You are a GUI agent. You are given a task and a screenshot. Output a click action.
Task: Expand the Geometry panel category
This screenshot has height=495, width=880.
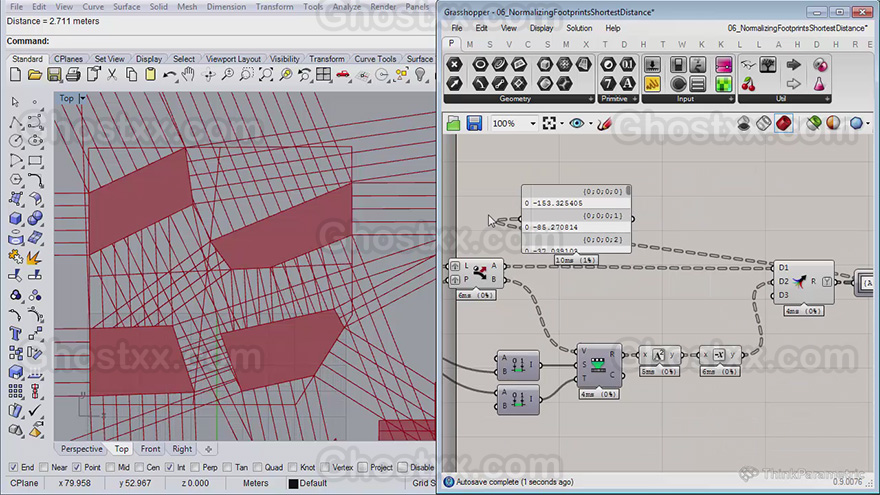tap(591, 99)
